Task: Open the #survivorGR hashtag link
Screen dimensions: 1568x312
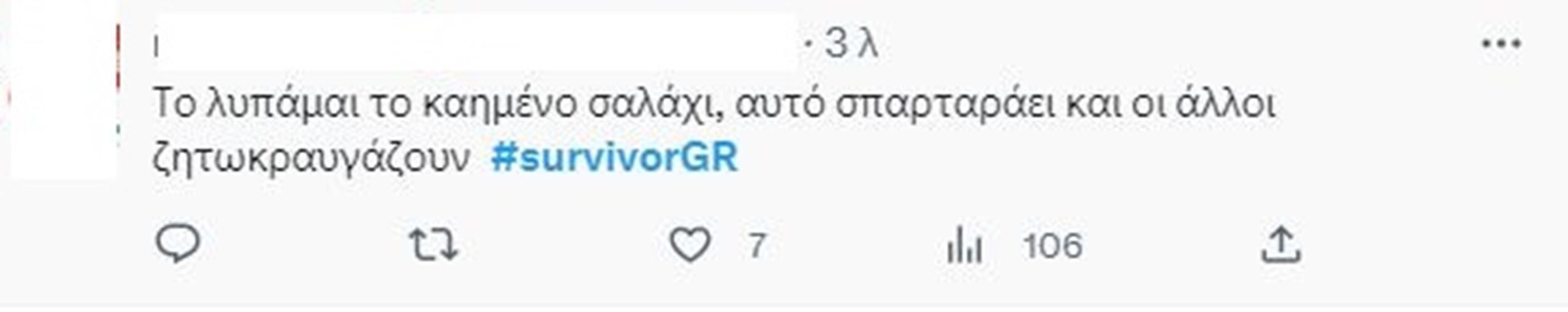Action: (614, 157)
